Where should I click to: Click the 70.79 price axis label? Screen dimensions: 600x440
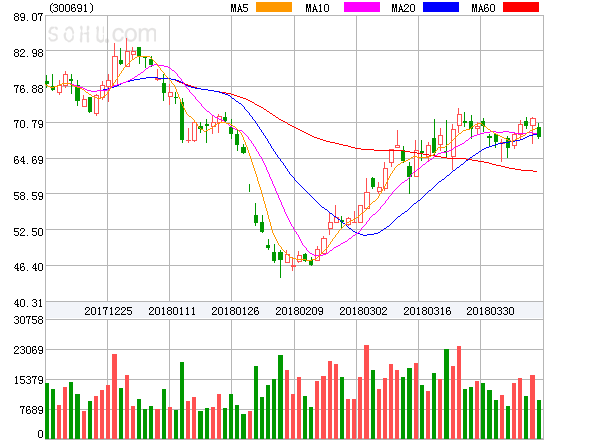pos(28,124)
